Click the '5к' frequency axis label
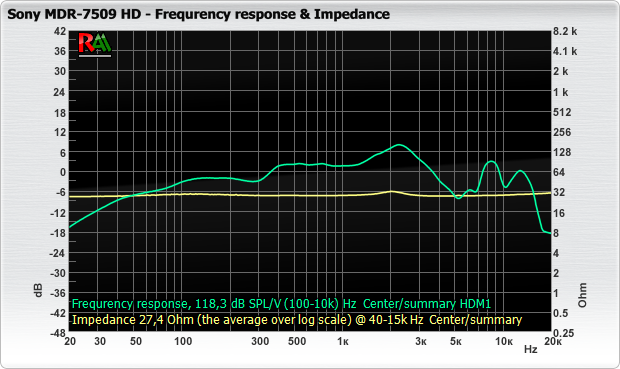This screenshot has width=620, height=369. pyautogui.click(x=456, y=341)
